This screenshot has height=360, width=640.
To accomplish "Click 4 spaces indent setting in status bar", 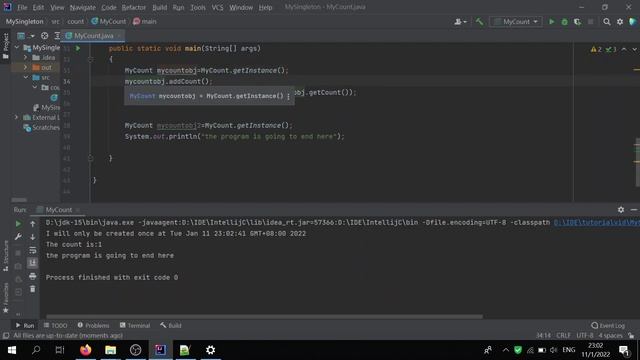I will (610, 336).
